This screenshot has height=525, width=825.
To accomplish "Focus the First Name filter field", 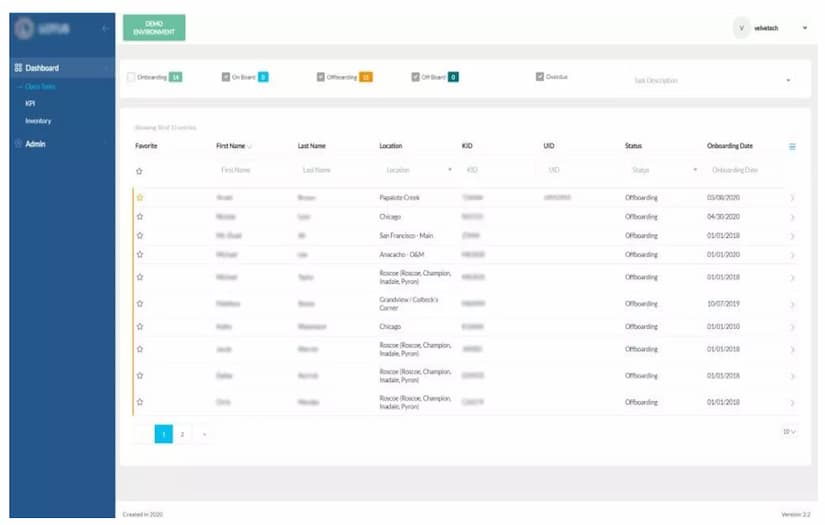I will [x=253, y=170].
